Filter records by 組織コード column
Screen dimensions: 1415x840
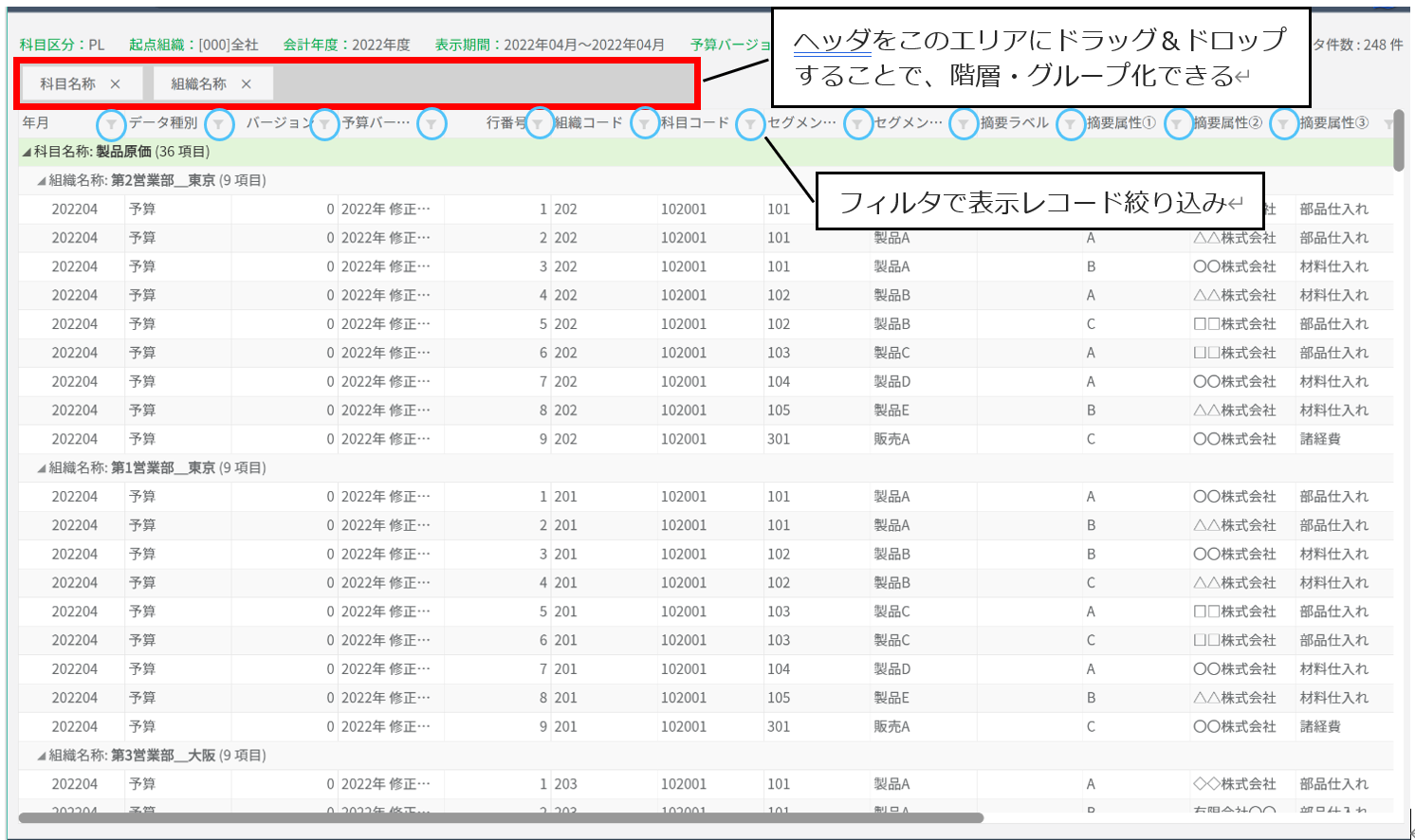tap(645, 124)
